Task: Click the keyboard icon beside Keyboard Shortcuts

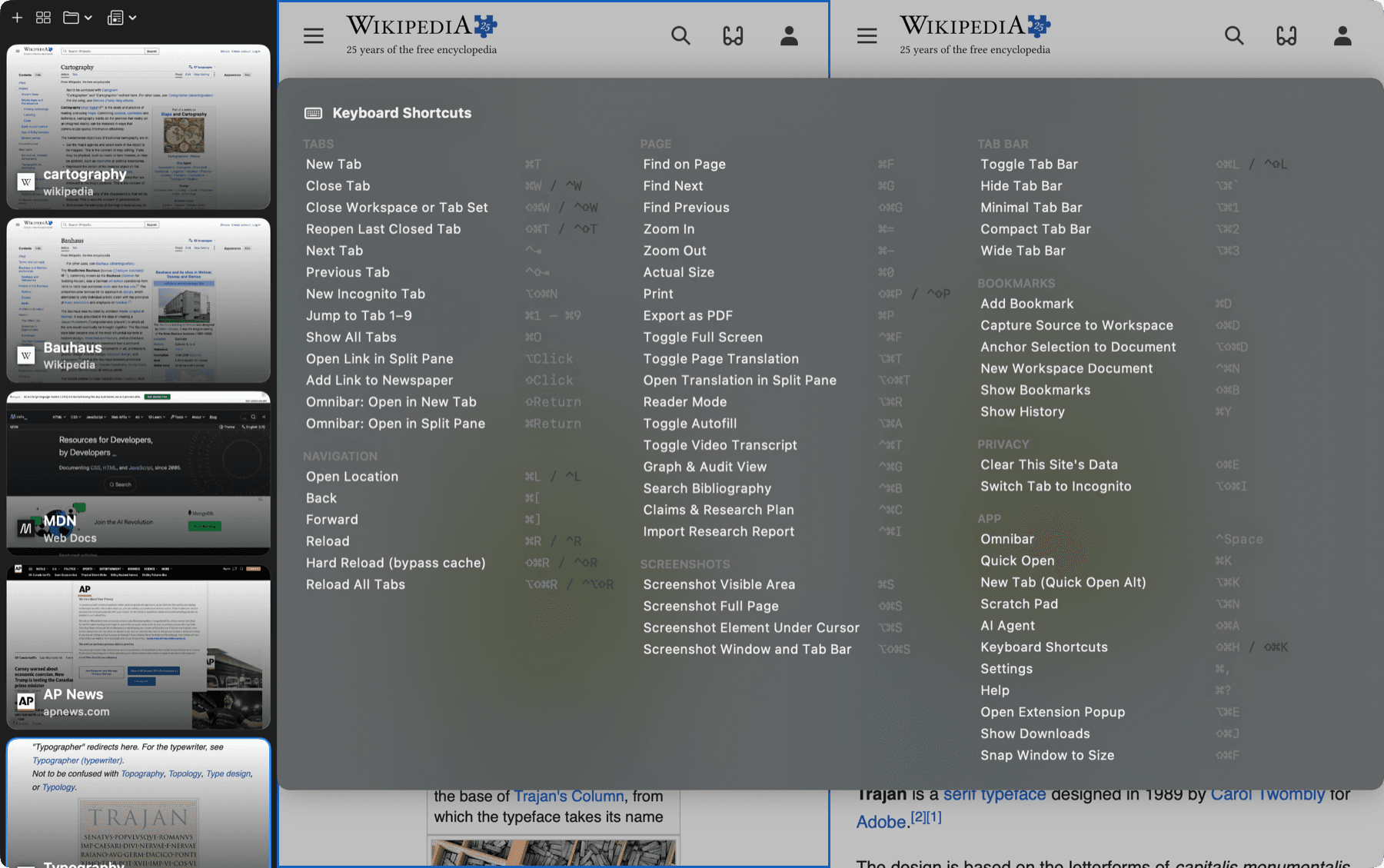Action: (314, 113)
